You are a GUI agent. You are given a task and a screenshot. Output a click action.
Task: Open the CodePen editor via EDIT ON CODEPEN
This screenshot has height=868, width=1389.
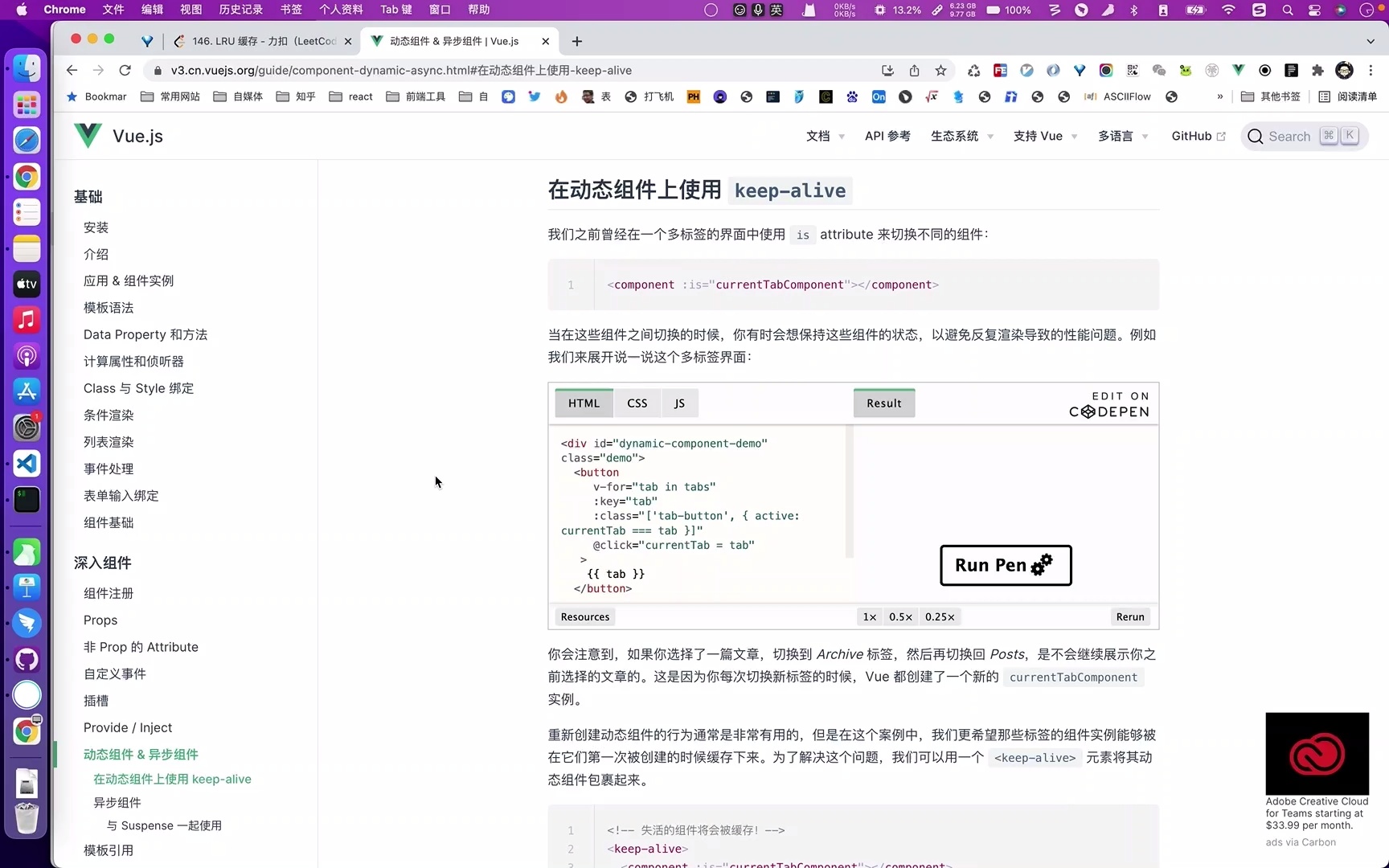coord(1108,404)
